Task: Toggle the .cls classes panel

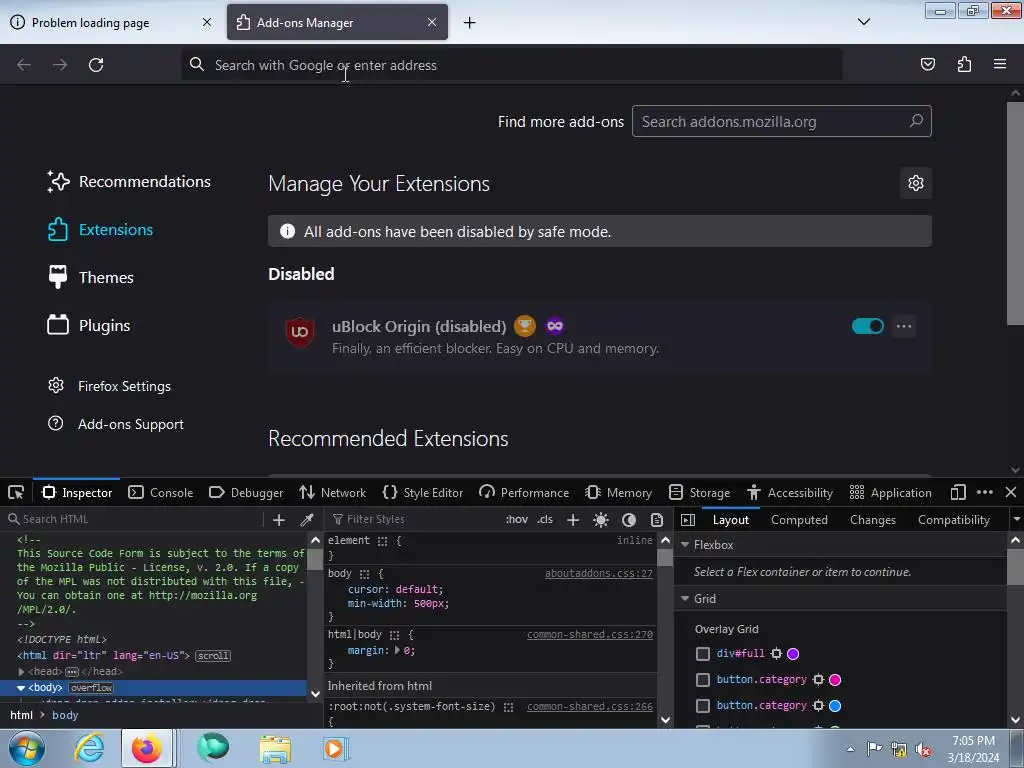Action: click(545, 520)
